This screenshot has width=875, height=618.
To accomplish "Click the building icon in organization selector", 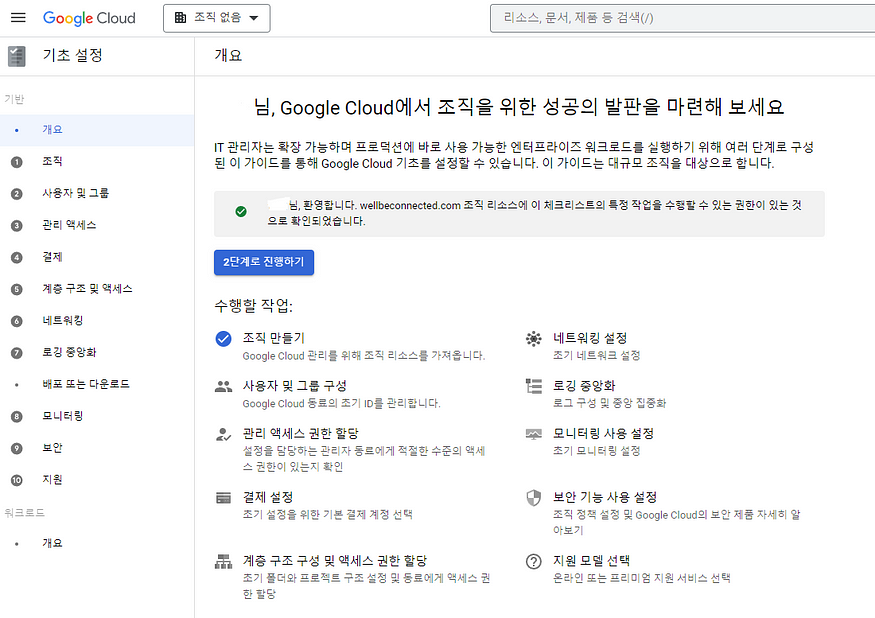I will 180,18.
